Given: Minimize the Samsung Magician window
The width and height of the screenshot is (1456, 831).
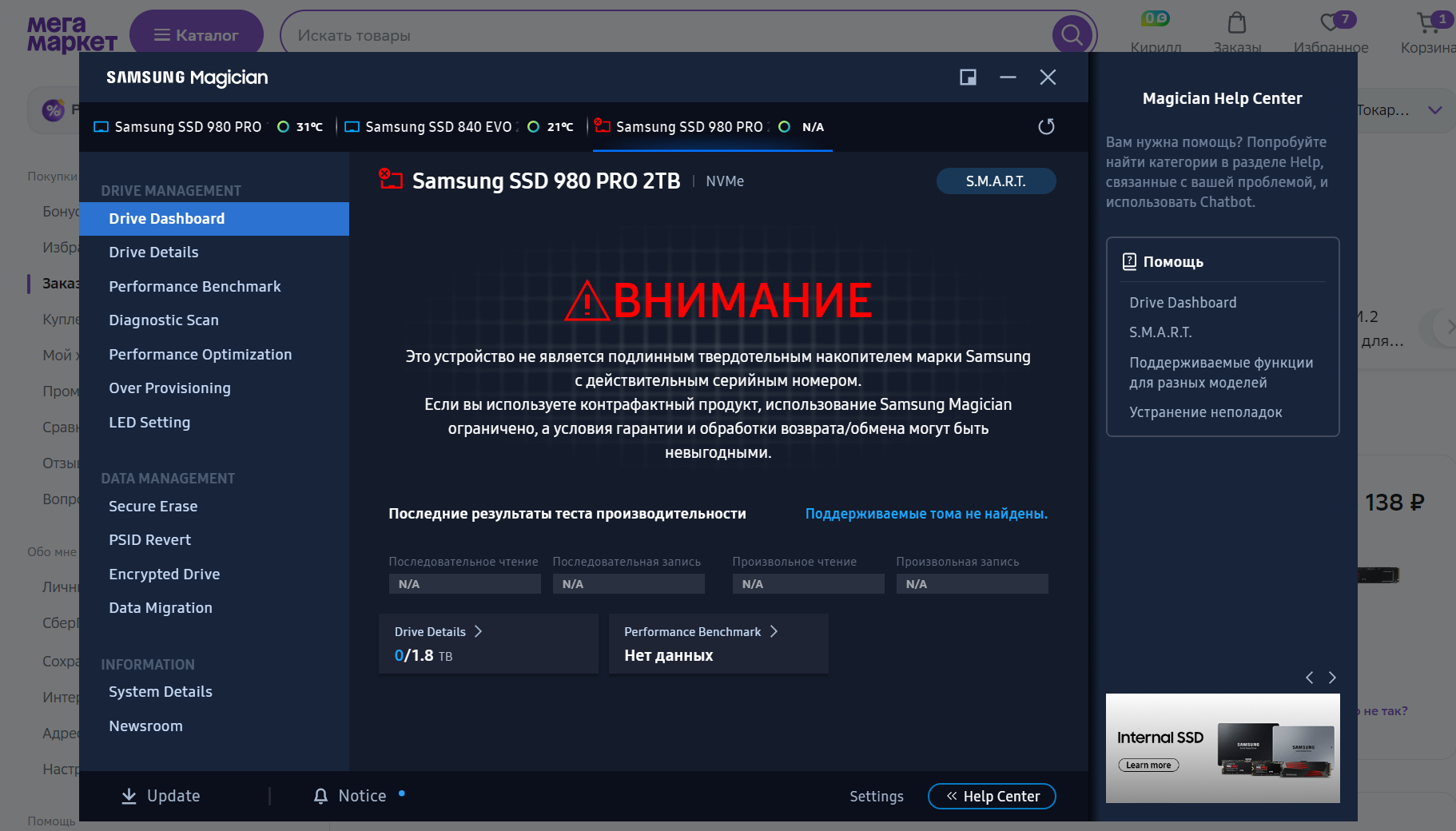Looking at the screenshot, I should click(x=1008, y=77).
